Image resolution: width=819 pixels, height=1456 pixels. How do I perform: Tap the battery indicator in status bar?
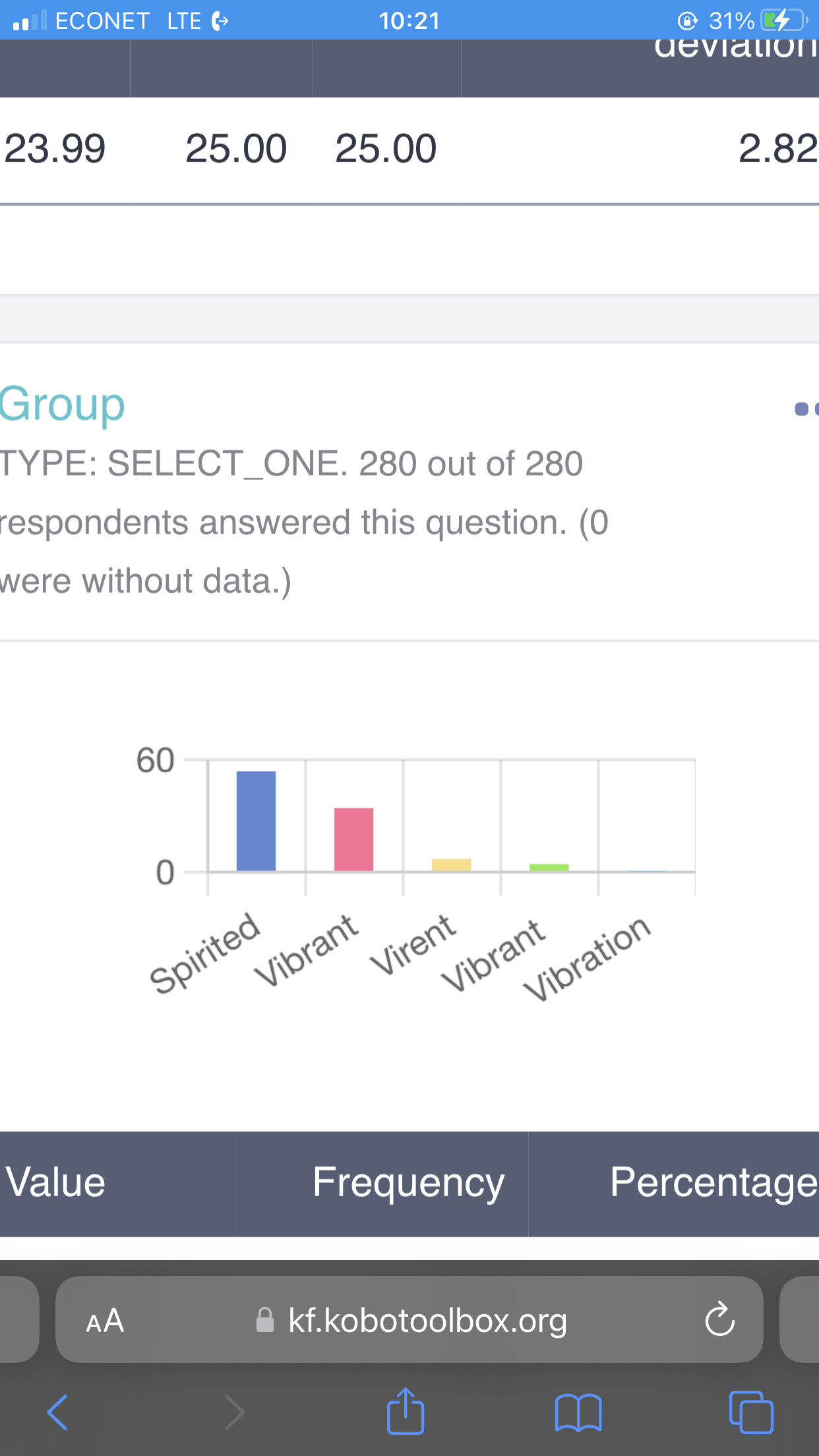(783, 20)
